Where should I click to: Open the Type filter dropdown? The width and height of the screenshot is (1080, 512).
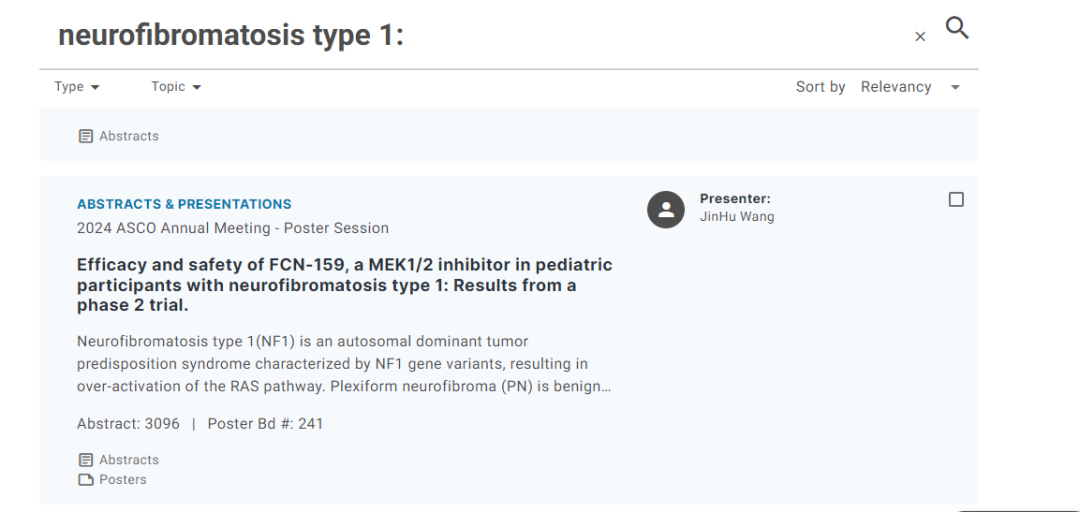pos(77,87)
